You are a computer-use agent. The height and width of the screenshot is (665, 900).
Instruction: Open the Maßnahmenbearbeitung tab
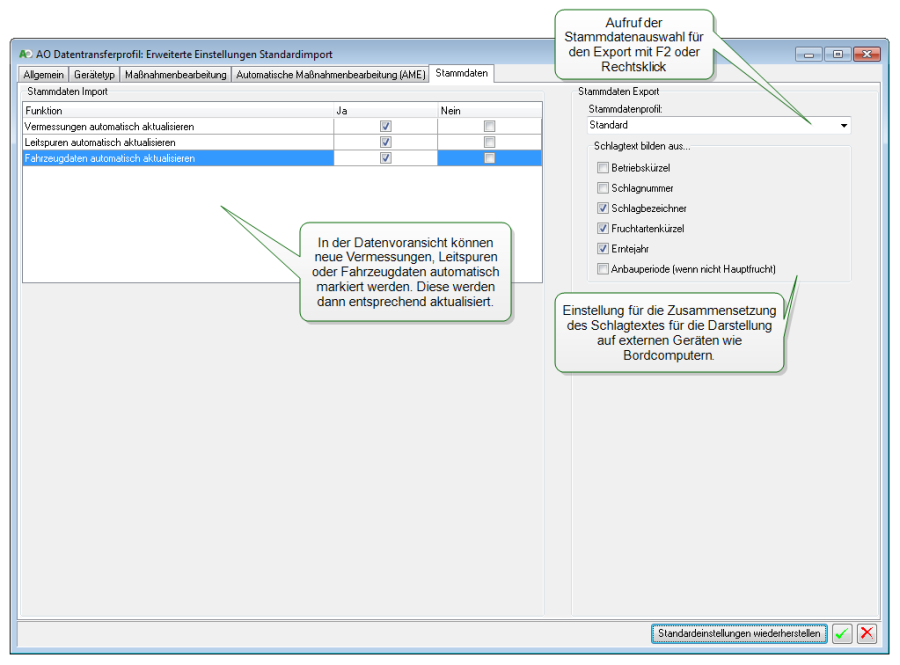coord(175,75)
